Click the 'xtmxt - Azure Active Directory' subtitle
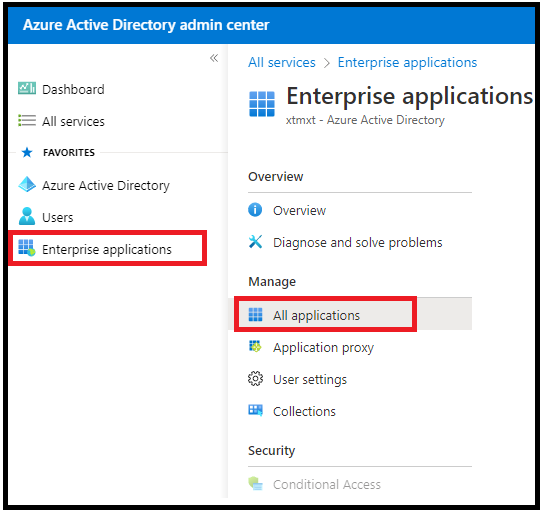The height and width of the screenshot is (513, 543). point(365,120)
